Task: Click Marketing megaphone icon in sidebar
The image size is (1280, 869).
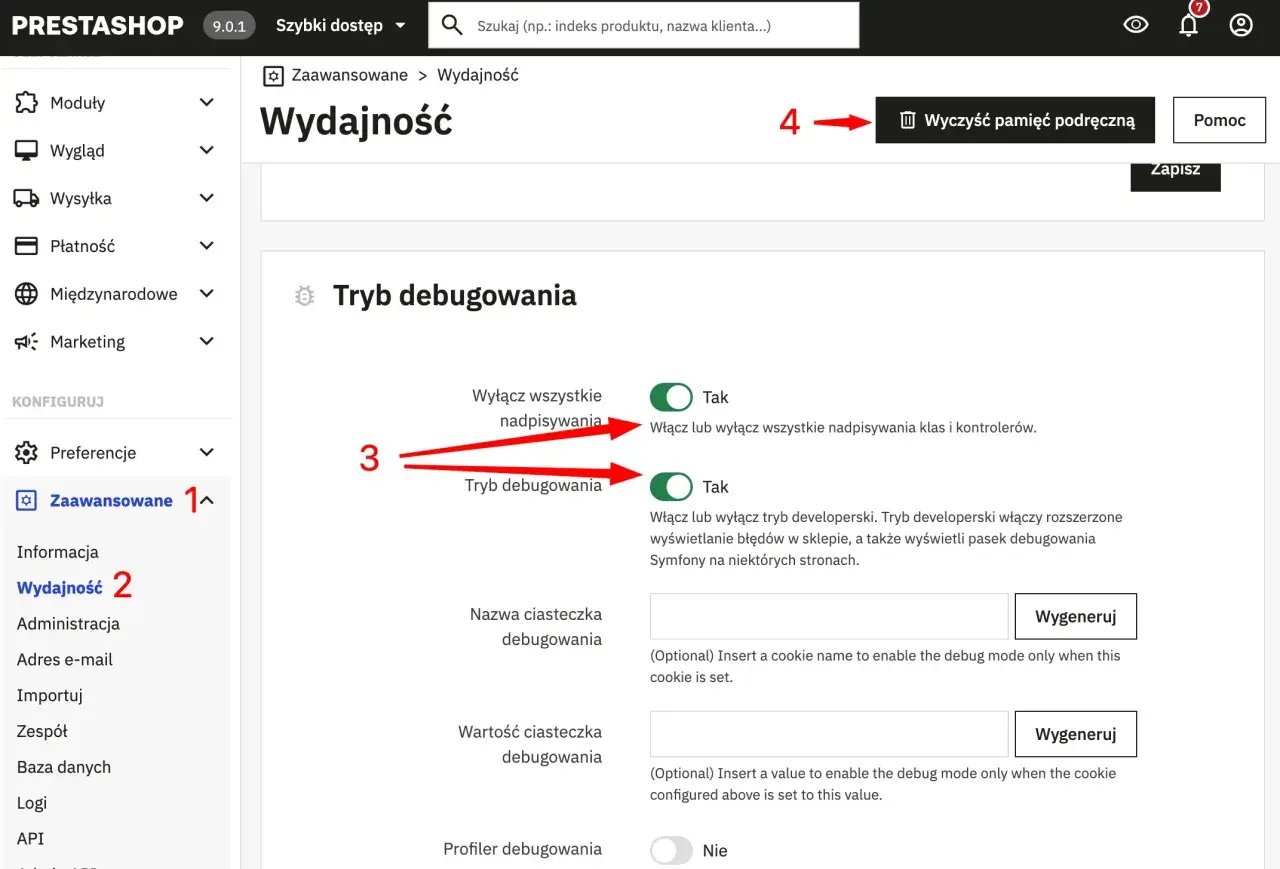Action: [26, 342]
